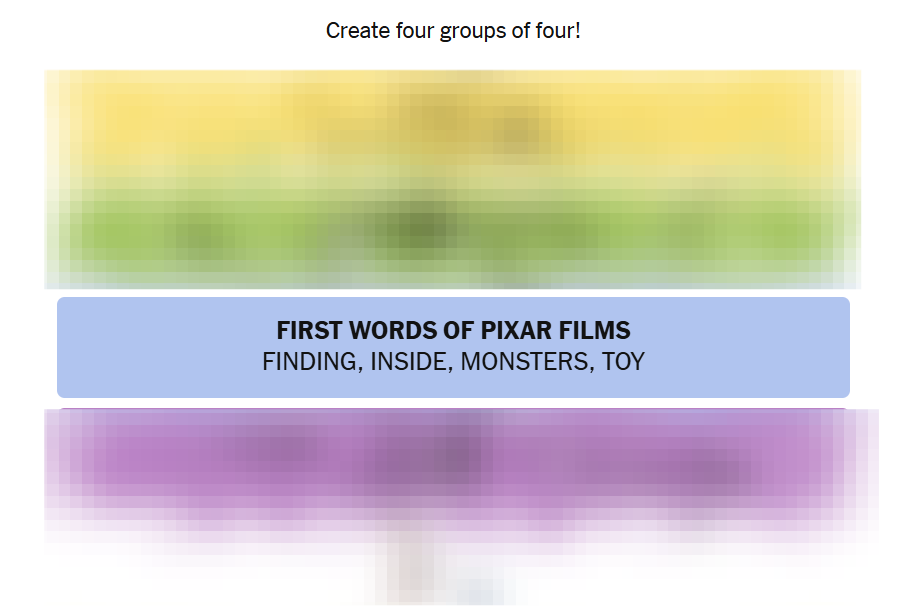Viewport: 903px width, 614px height.
Task: Click the blue solved category card
Action: click(453, 347)
